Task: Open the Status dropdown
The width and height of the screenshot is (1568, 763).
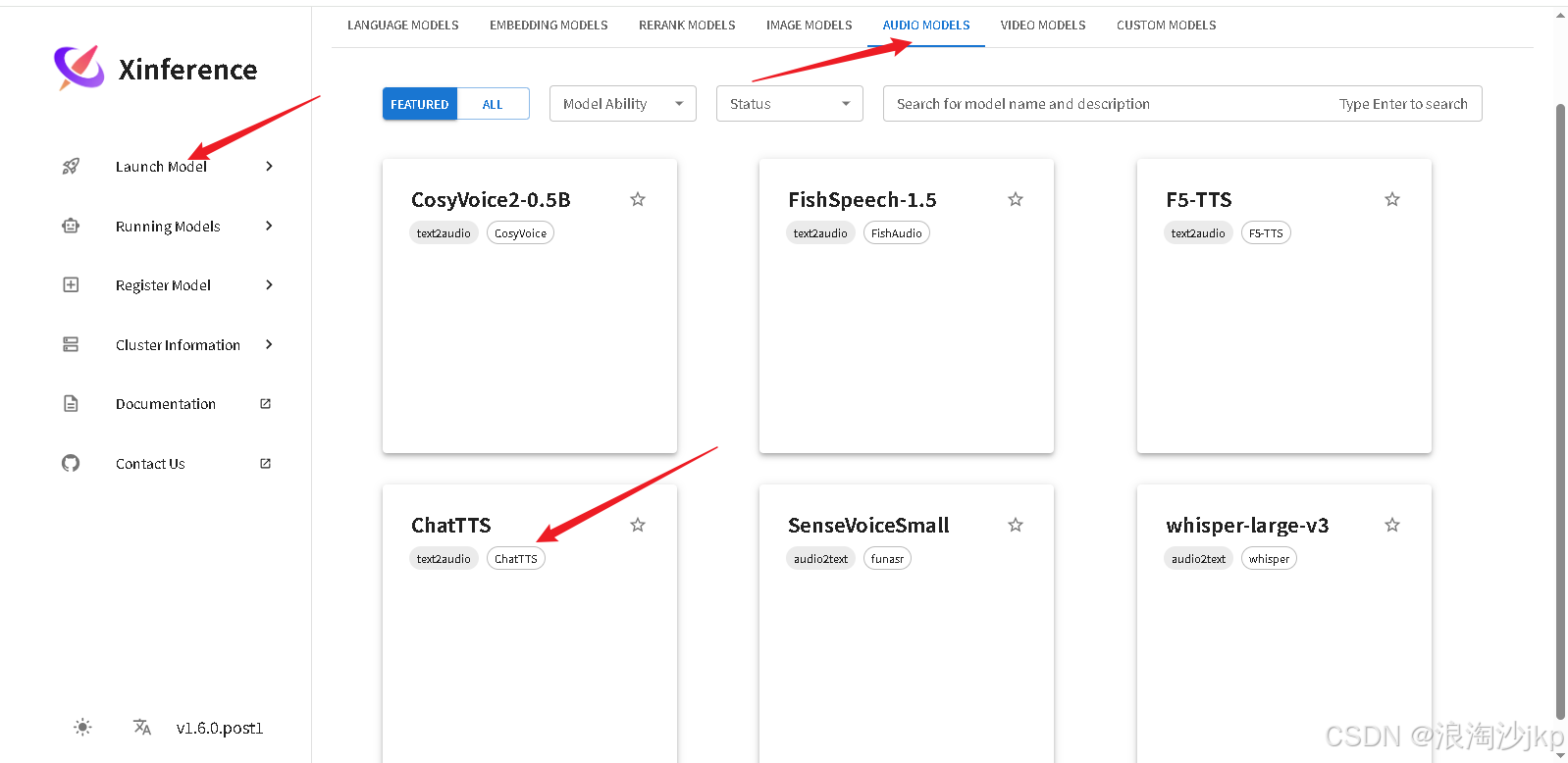Action: (x=790, y=103)
